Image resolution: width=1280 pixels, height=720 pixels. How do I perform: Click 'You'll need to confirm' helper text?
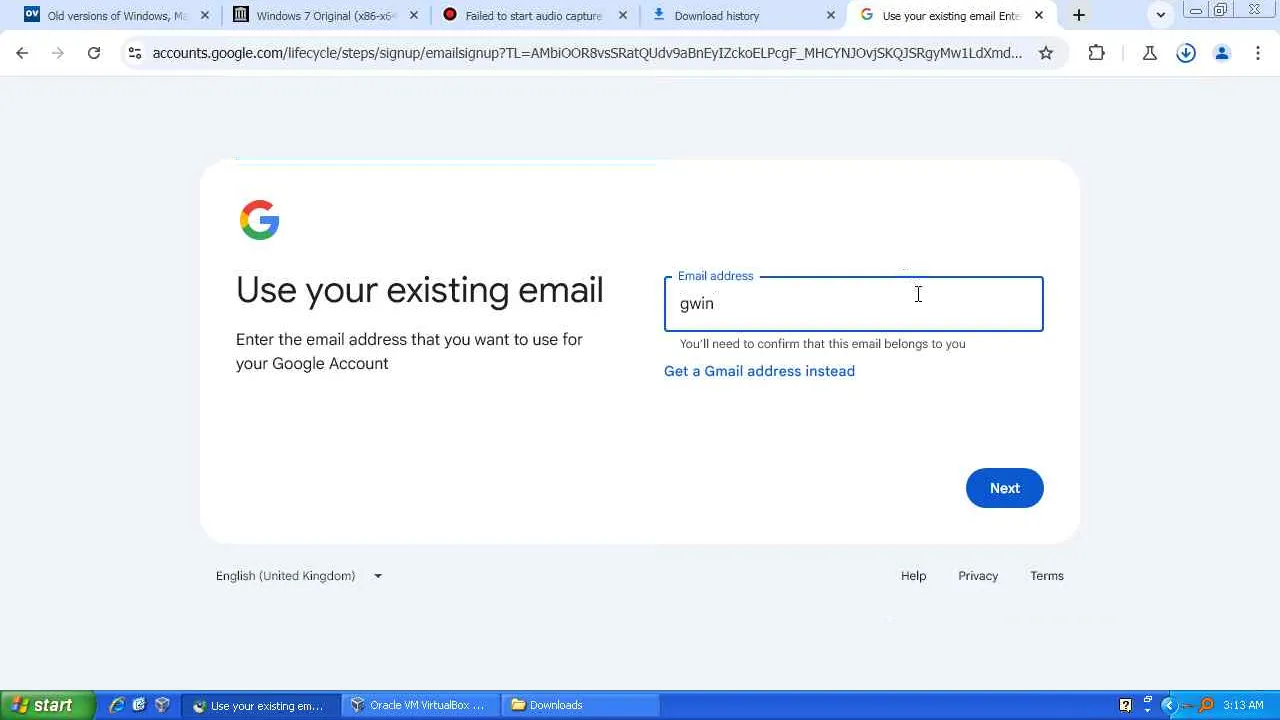822,344
